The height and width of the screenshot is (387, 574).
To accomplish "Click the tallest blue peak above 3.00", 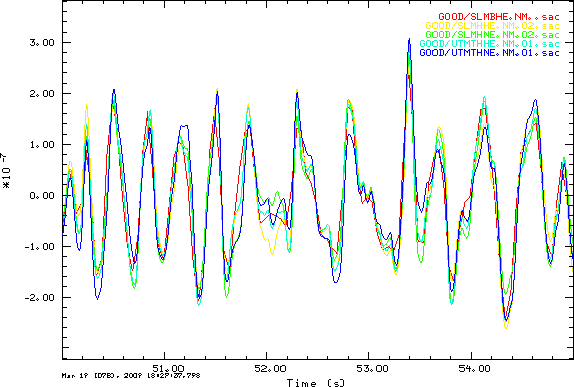I will tap(409, 39).
